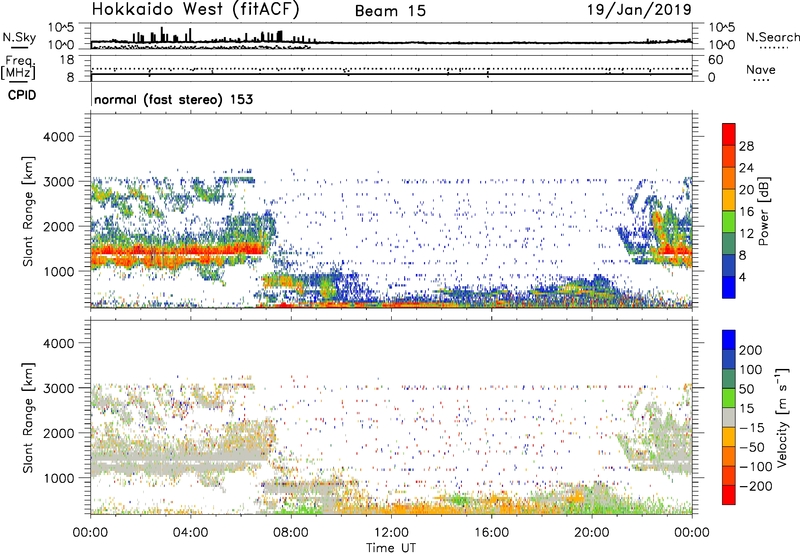
Task: Click the '4000' tick in power panel
Action: [59, 137]
